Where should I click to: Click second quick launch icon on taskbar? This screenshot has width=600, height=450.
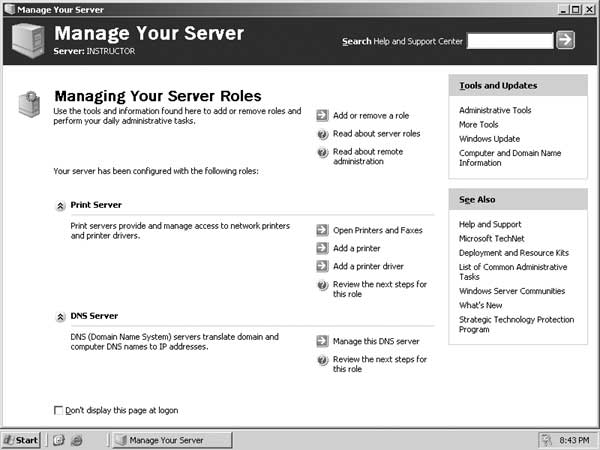tap(77, 440)
